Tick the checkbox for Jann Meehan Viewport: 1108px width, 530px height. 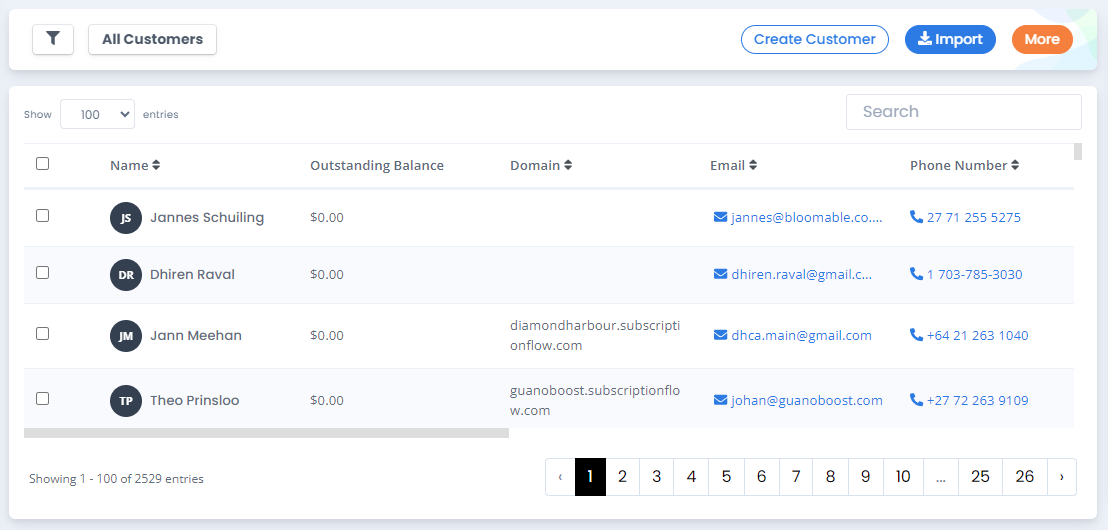click(x=42, y=334)
